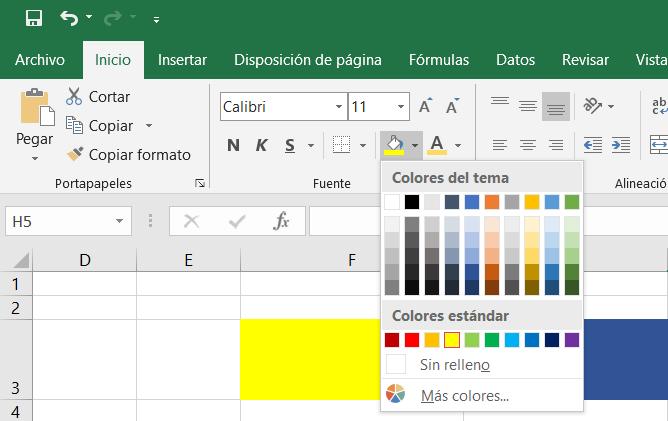The image size is (668, 421).
Task: Click the Undo arrow icon
Action: point(69,18)
